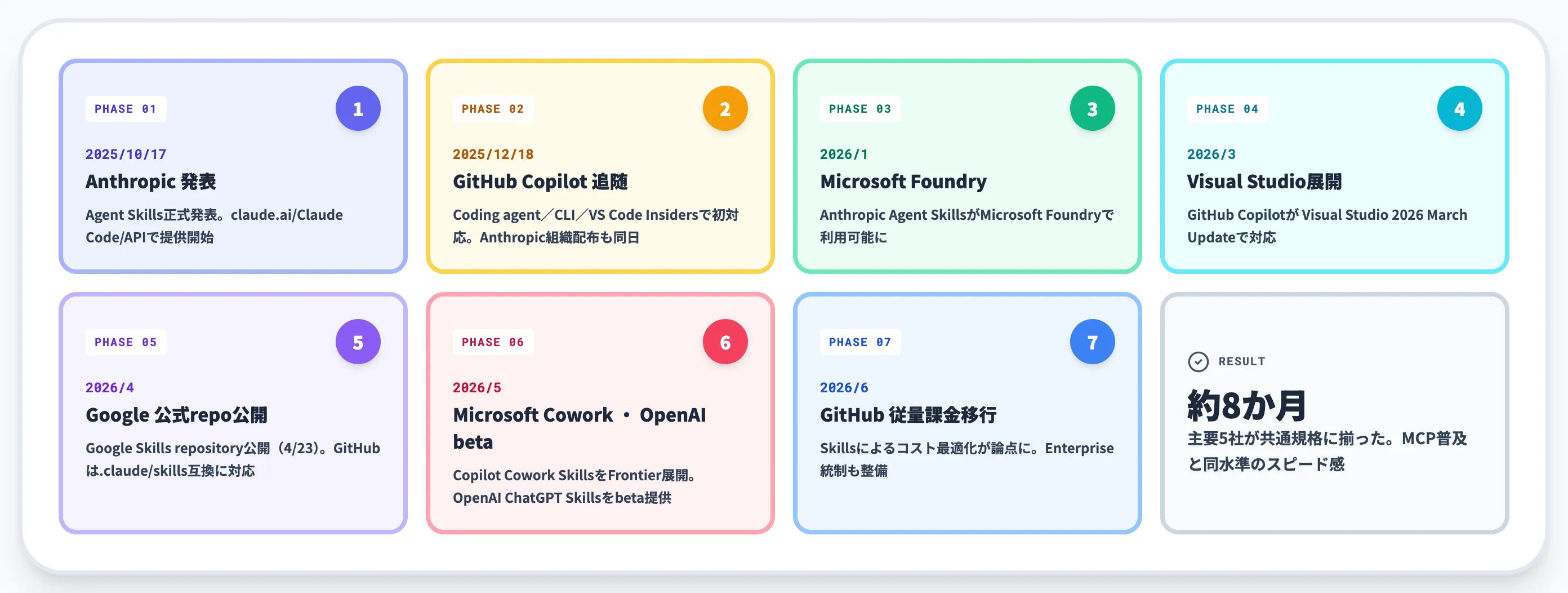Screen dimensions: 1568x593
Task: Click the date 2026/5
Action: (476, 388)
